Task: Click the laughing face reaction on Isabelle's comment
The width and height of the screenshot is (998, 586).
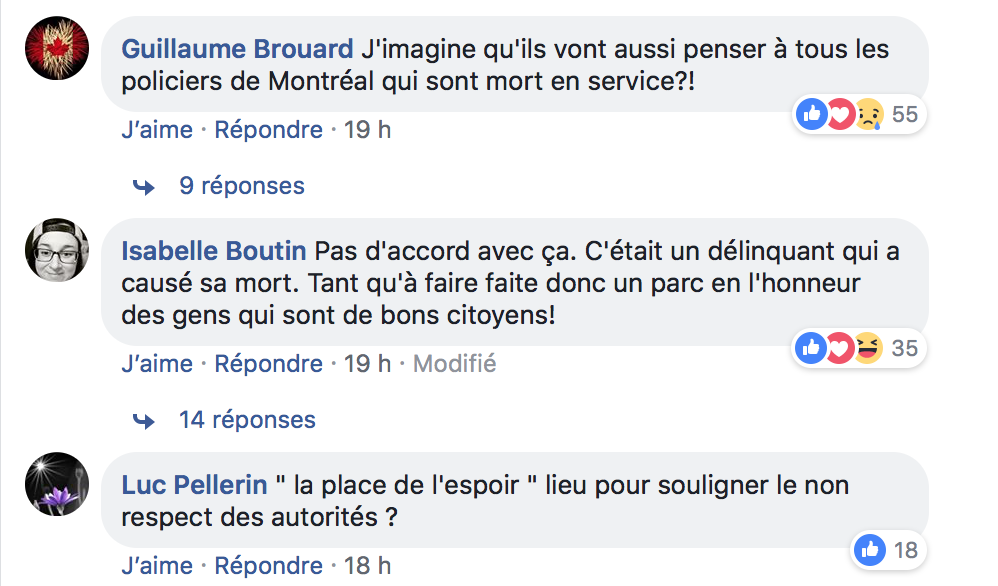Action: (868, 348)
